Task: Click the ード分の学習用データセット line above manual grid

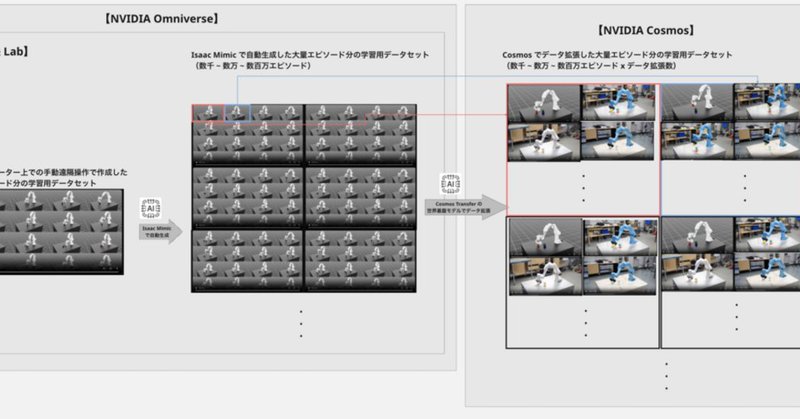Action: [48, 183]
